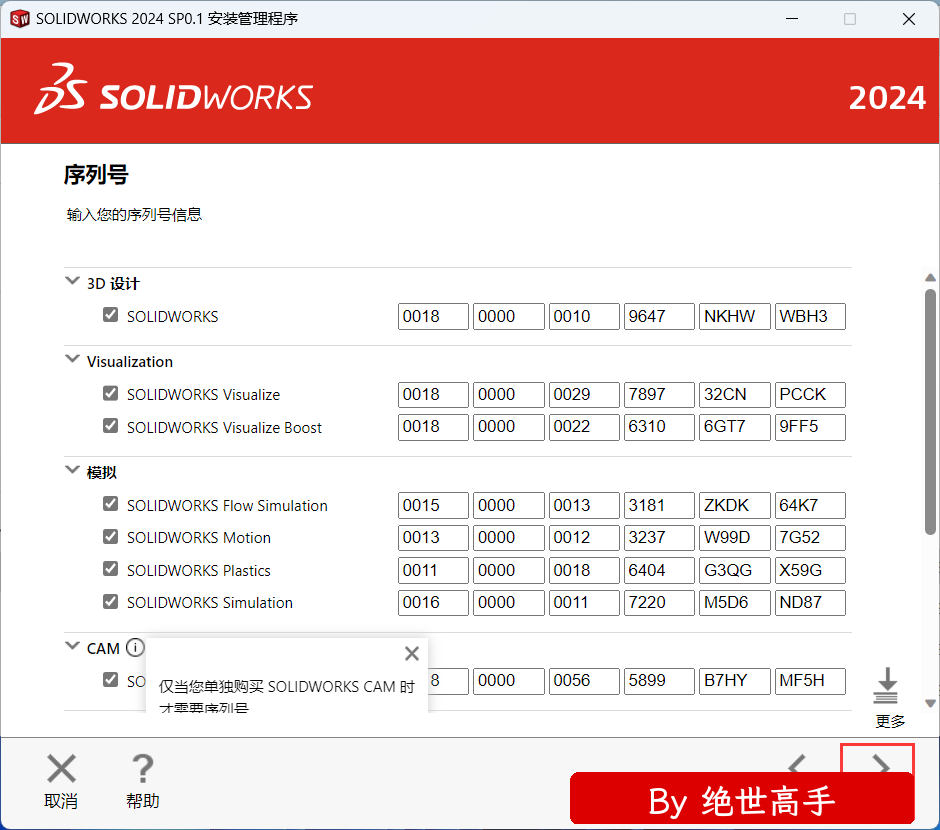This screenshot has height=830, width=940.
Task: Click Visualize serial field PCCK
Action: [x=810, y=395]
